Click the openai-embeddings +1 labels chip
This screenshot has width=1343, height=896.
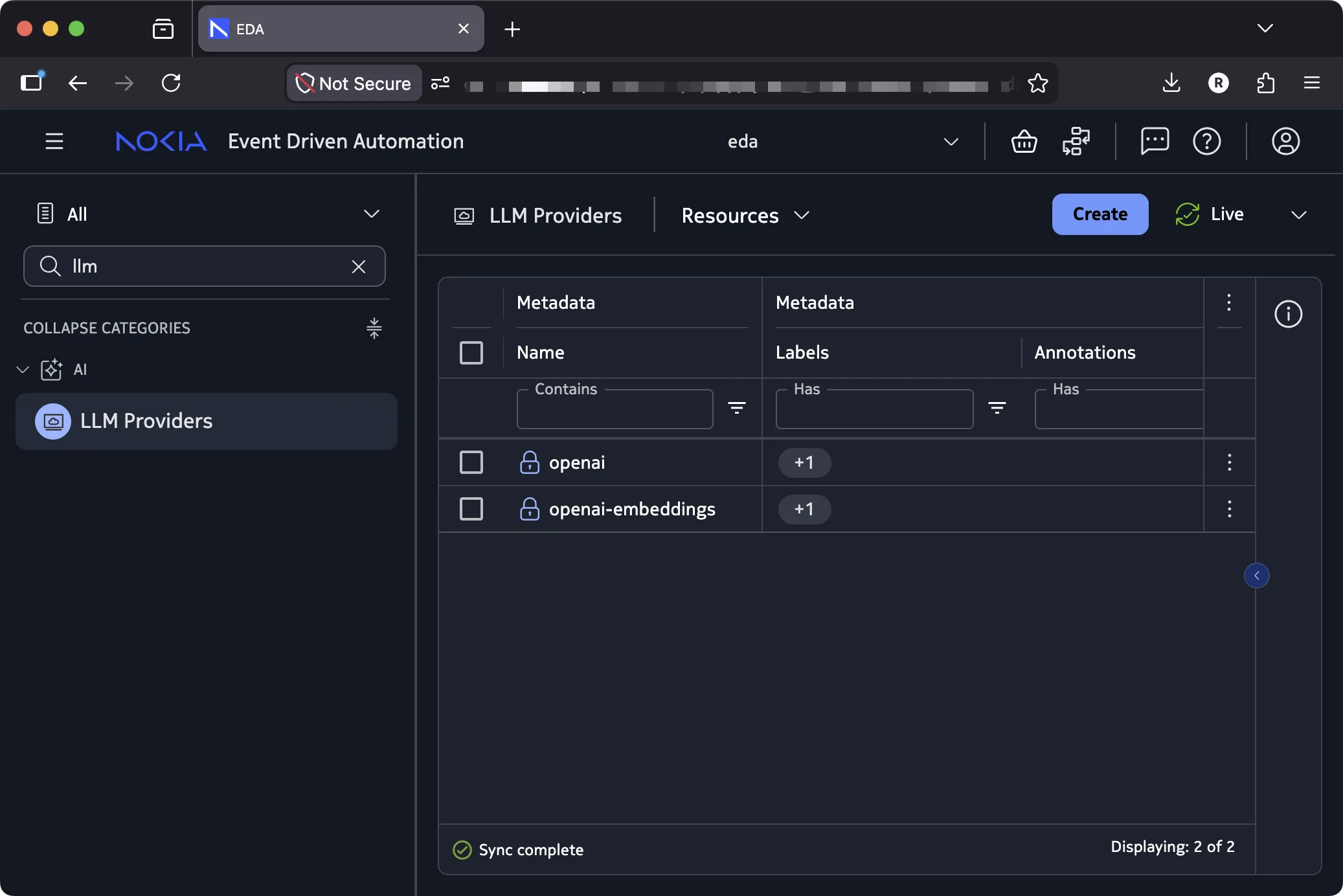point(804,509)
